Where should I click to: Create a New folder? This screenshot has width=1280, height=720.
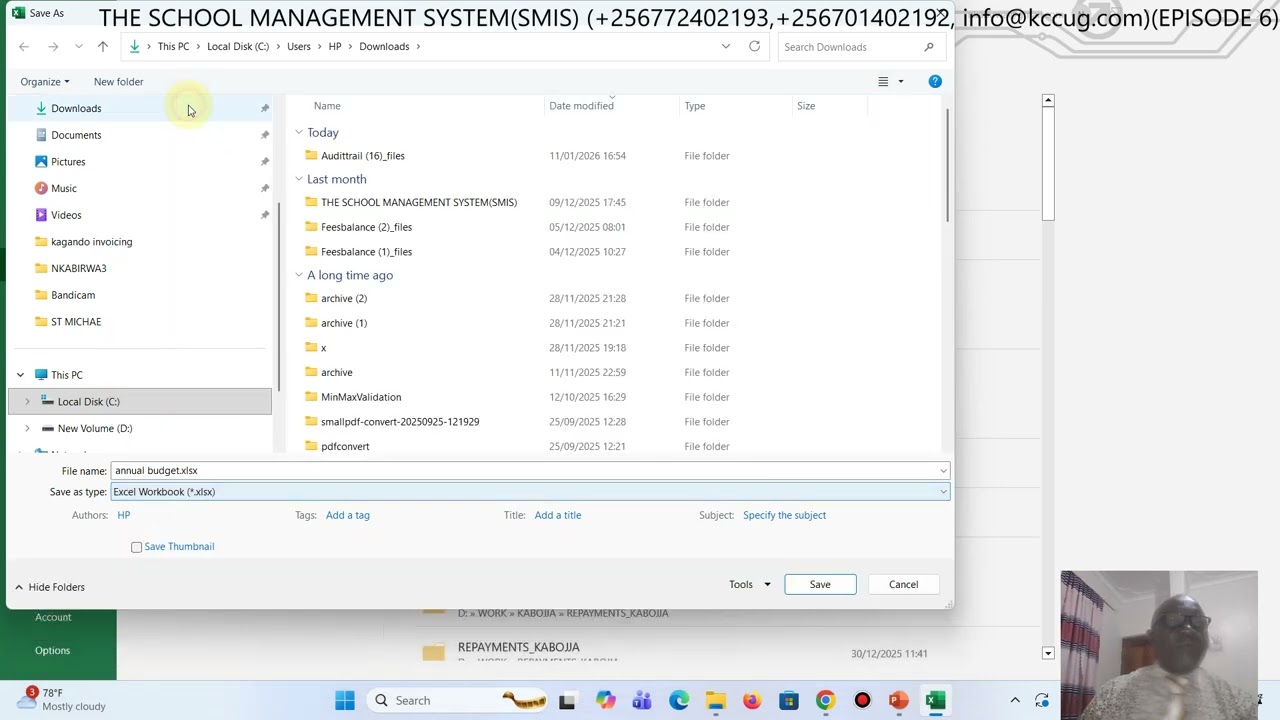[119, 82]
